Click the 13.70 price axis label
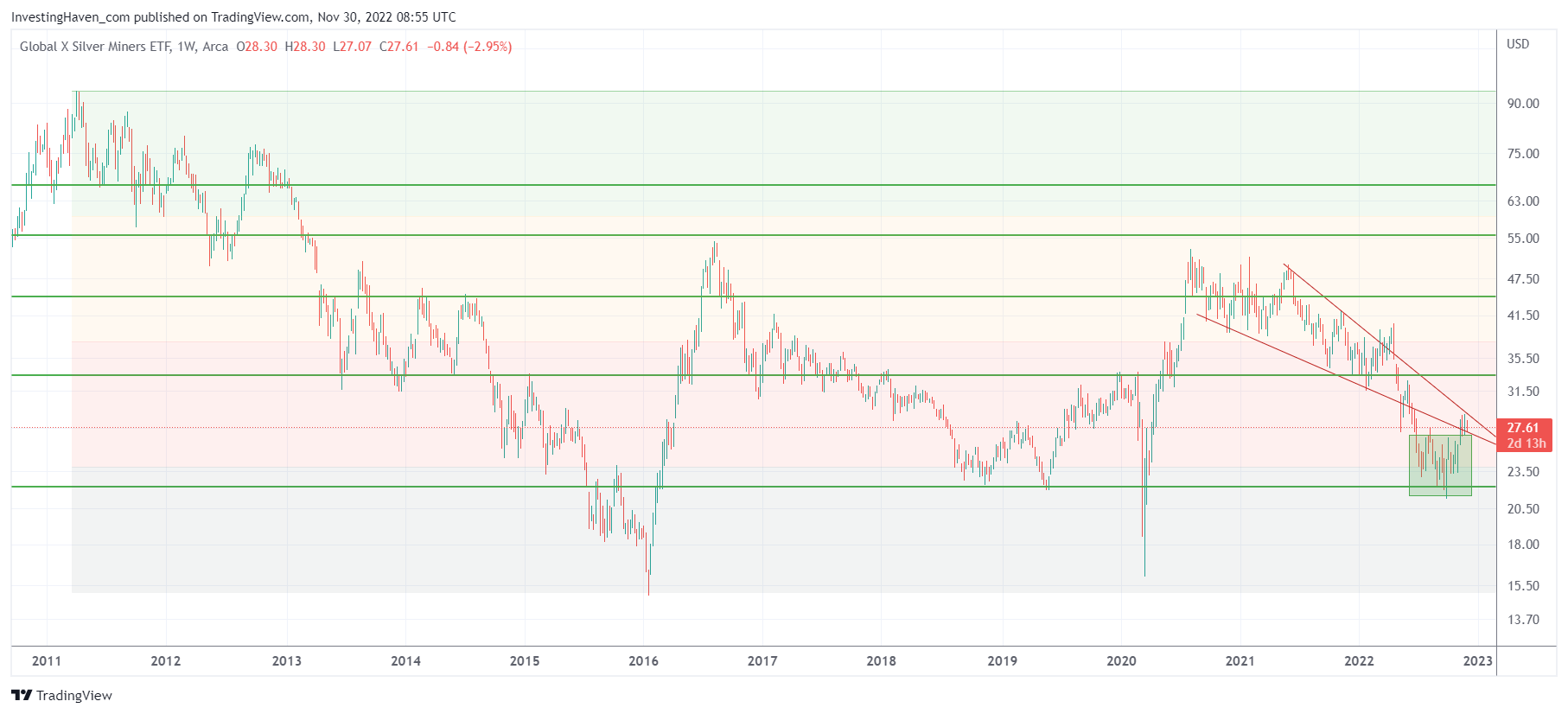This screenshot has height=714, width=1568. click(1523, 620)
